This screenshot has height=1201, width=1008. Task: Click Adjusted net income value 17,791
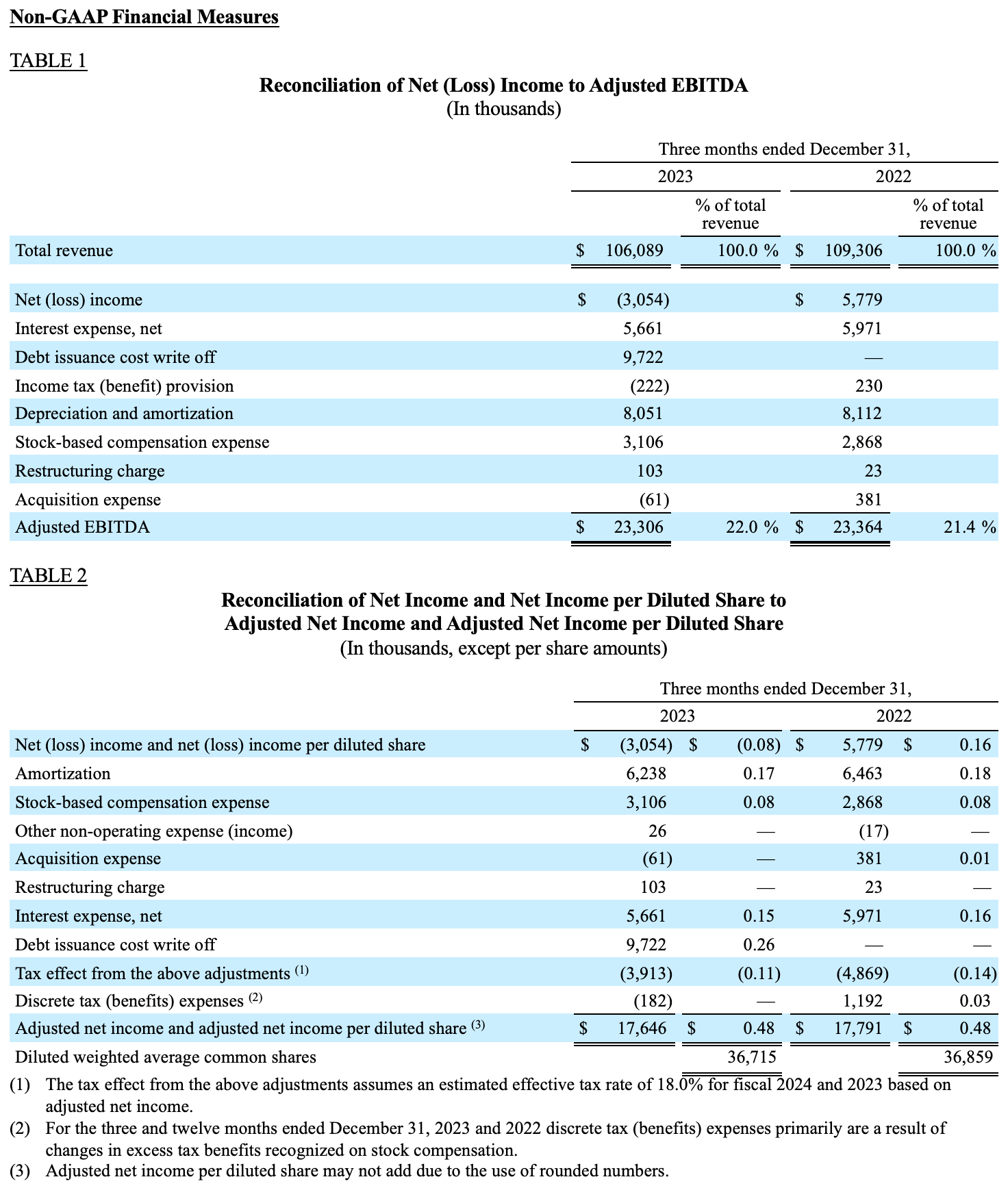pos(857,1028)
